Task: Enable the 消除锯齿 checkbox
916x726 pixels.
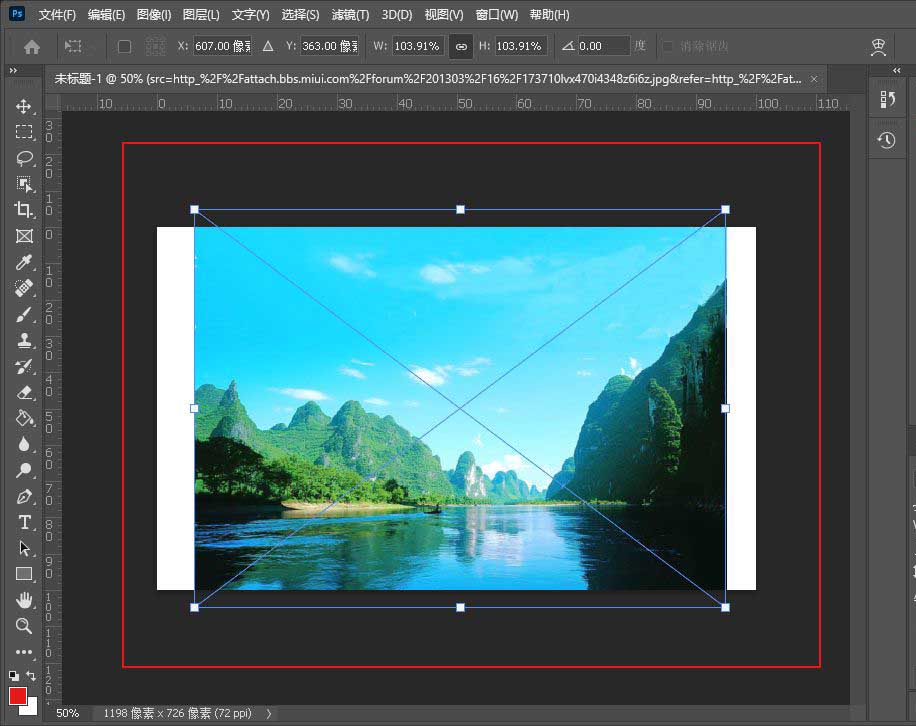Action: (x=667, y=46)
